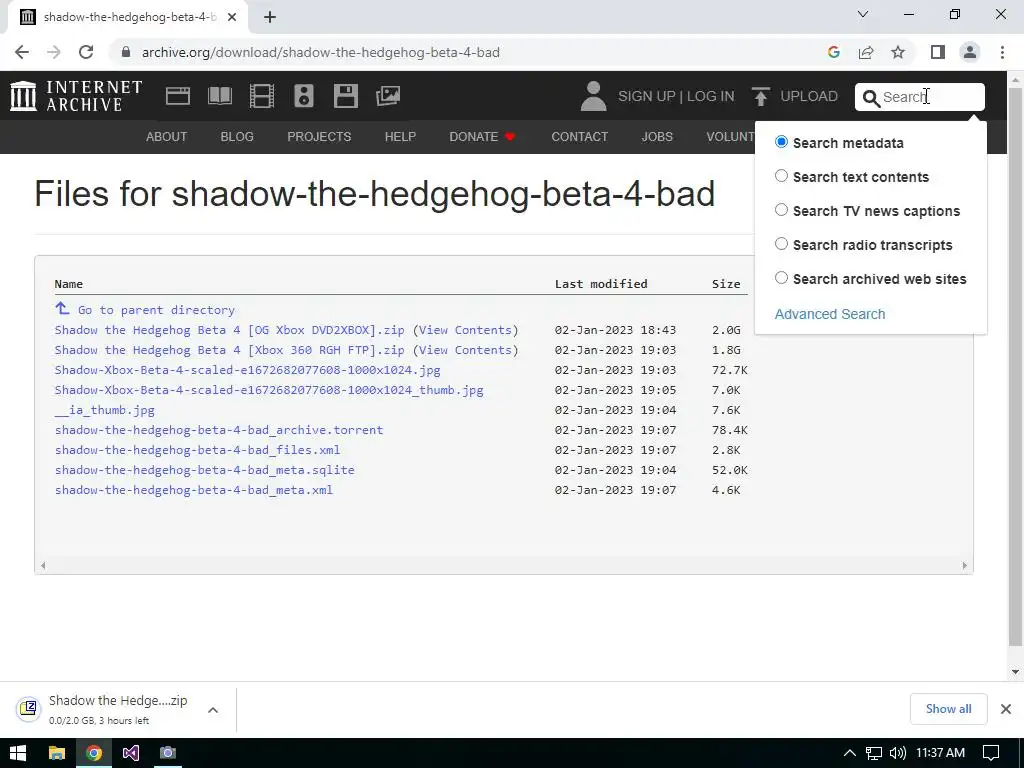The image size is (1024, 768).
Task: Click the Search input field
Action: (x=920, y=97)
